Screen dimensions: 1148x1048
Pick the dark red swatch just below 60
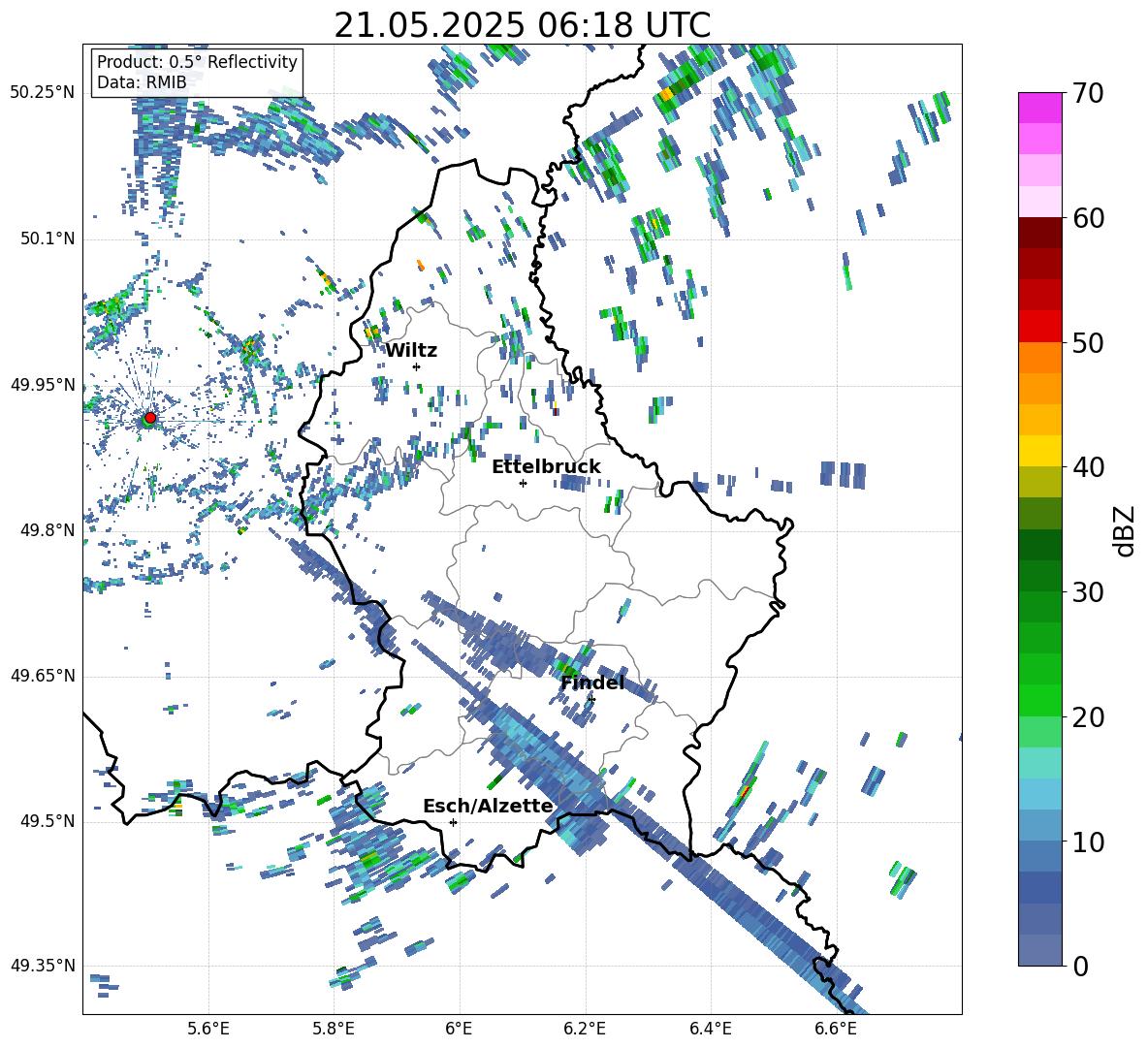(1039, 232)
